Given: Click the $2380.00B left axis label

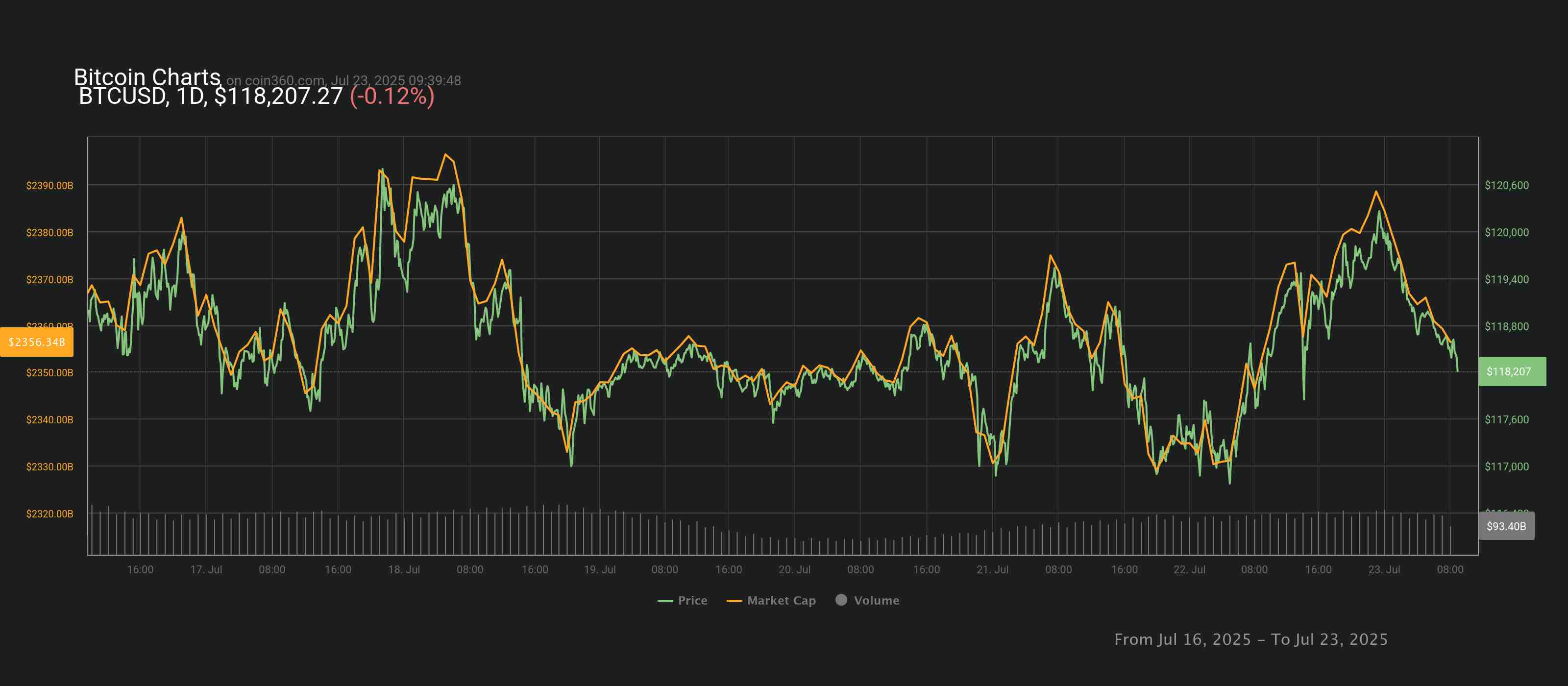Looking at the screenshot, I should tap(49, 233).
